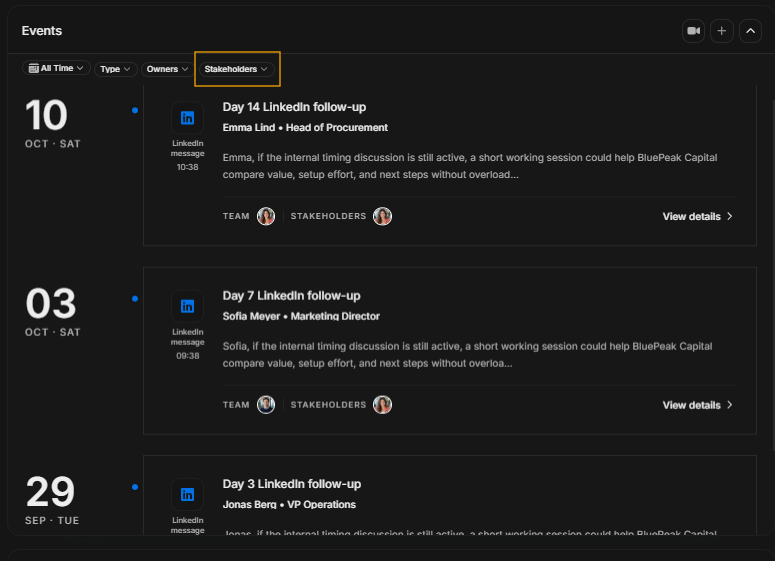Click LinkedIn icon on Day 7 follow-up

(187, 306)
